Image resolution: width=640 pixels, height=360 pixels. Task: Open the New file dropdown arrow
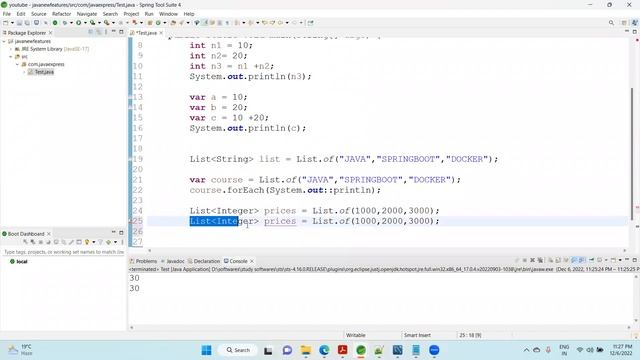[x=12, y=23]
